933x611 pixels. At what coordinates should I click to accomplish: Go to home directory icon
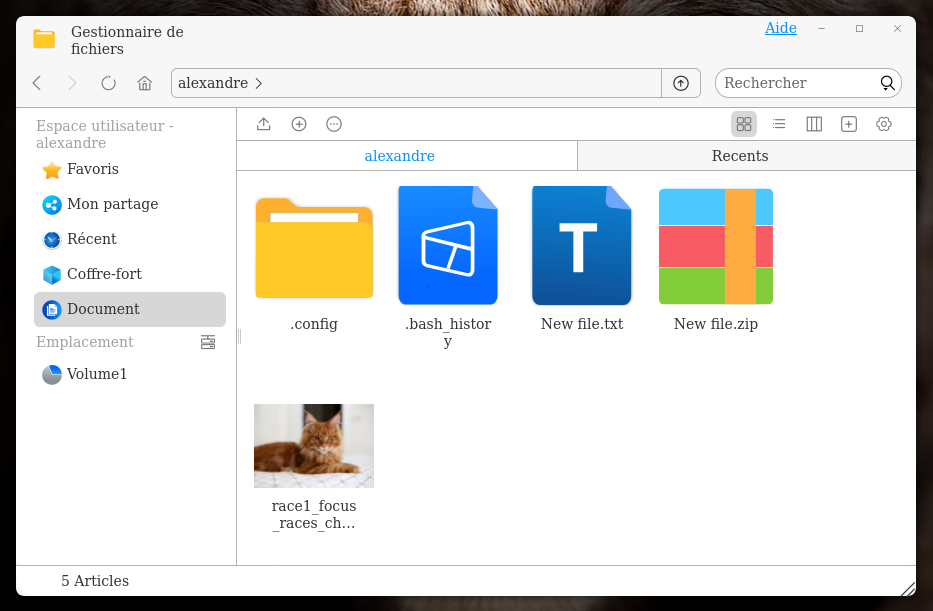point(145,83)
